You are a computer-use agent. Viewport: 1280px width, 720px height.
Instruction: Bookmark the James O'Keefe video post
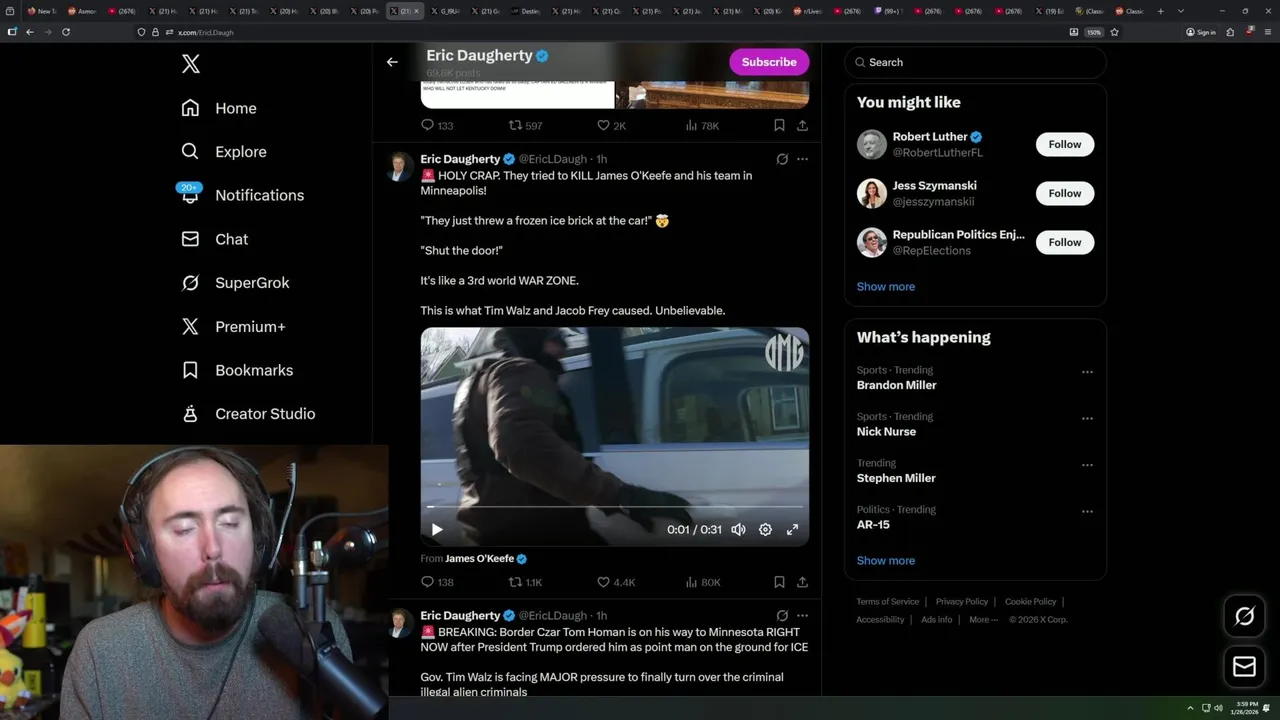pyautogui.click(x=779, y=582)
